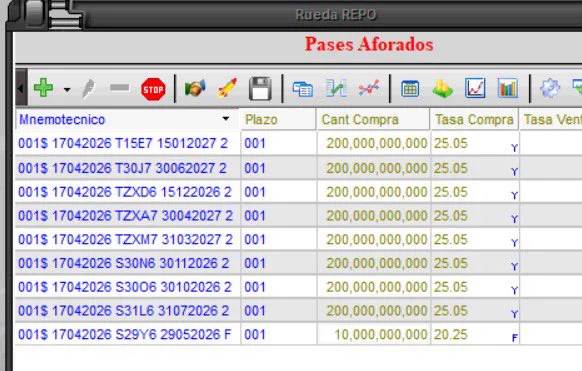Image resolution: width=582 pixels, height=371 pixels.
Task: Open the Mnemotecnico column dropdown arrow
Action: tap(225, 119)
